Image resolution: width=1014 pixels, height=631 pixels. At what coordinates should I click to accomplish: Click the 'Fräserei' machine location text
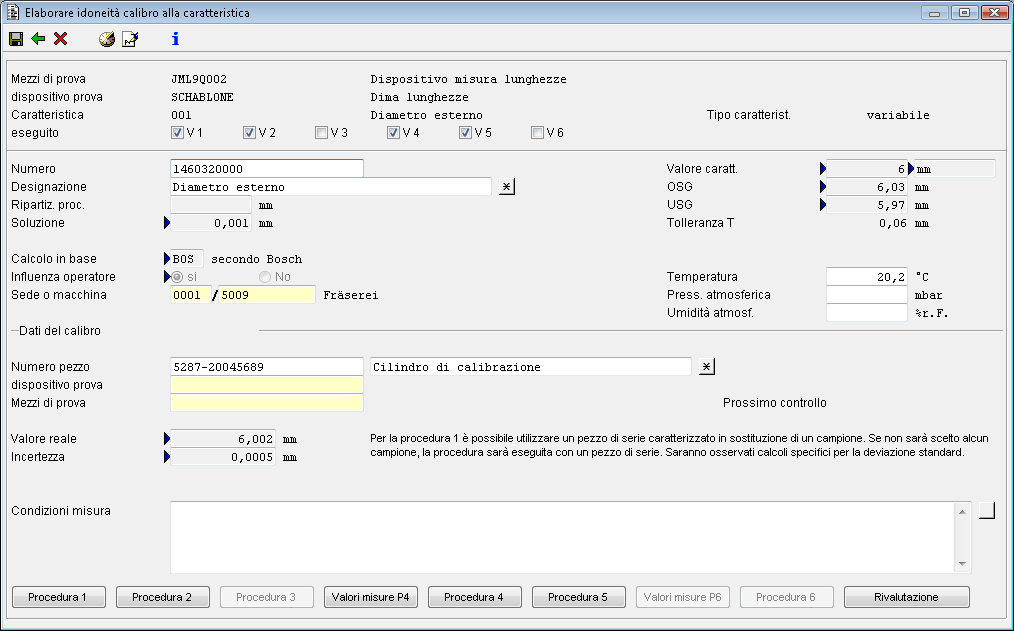[351, 295]
